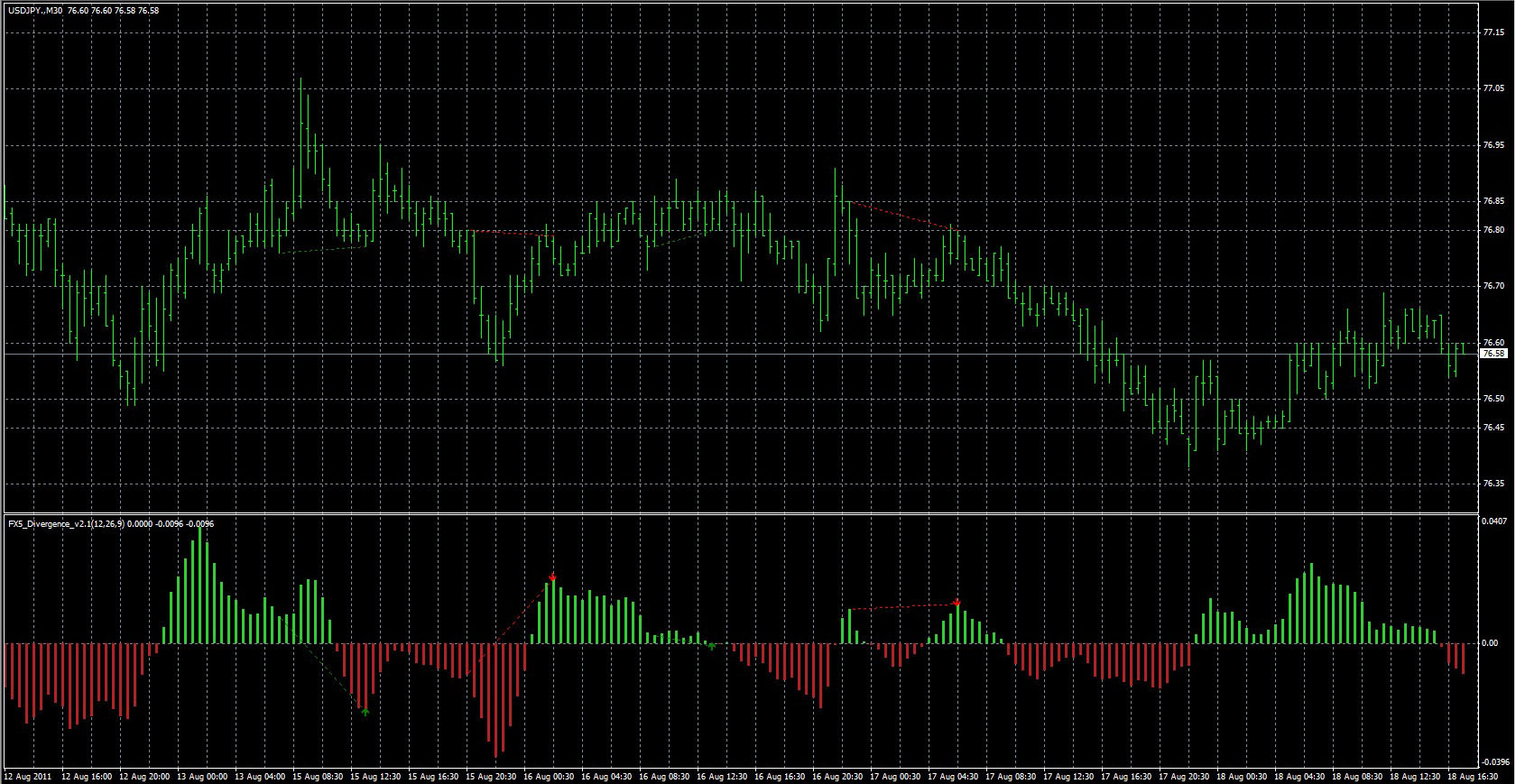Click the 76.80 price scale label
The width and height of the screenshot is (1516, 784).
coord(1493,230)
